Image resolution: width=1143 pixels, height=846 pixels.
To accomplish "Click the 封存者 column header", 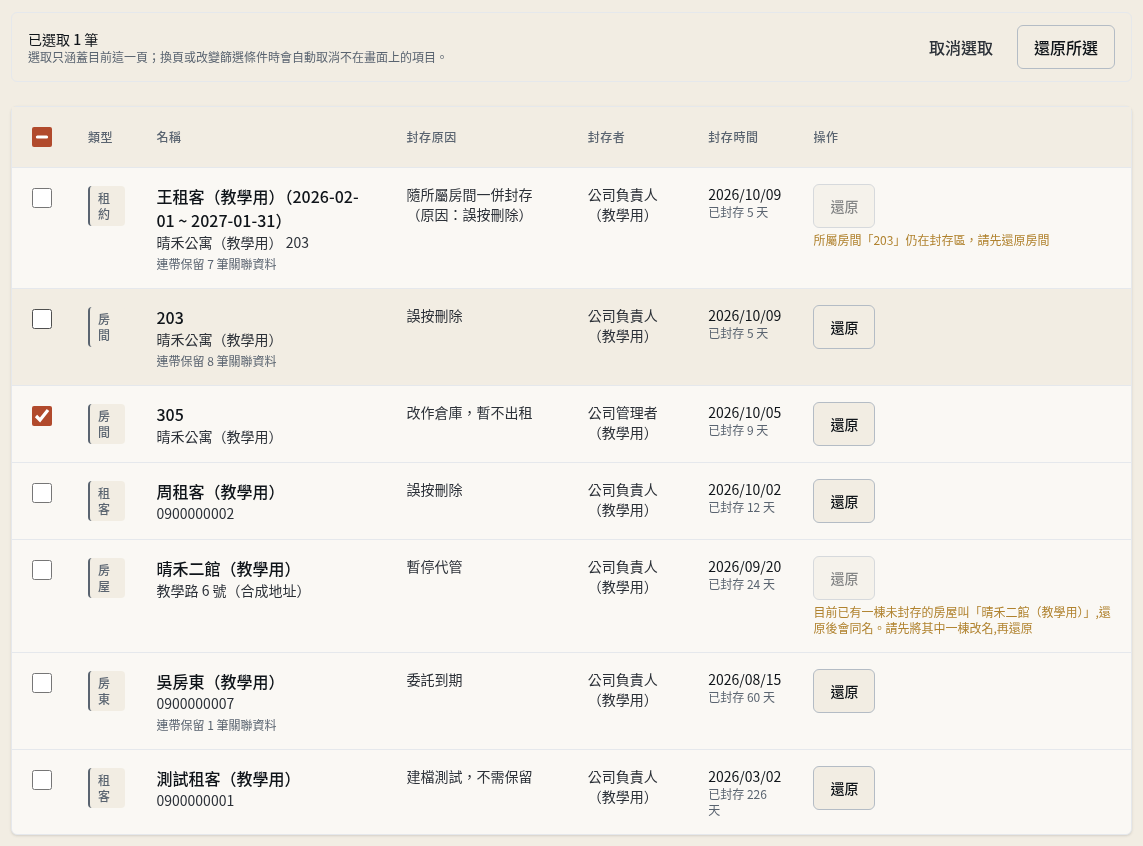I will click(x=606, y=137).
